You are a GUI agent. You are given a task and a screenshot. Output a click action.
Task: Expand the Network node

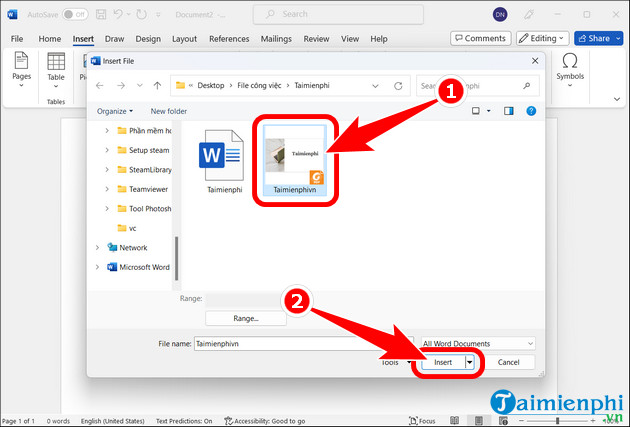pos(97,247)
